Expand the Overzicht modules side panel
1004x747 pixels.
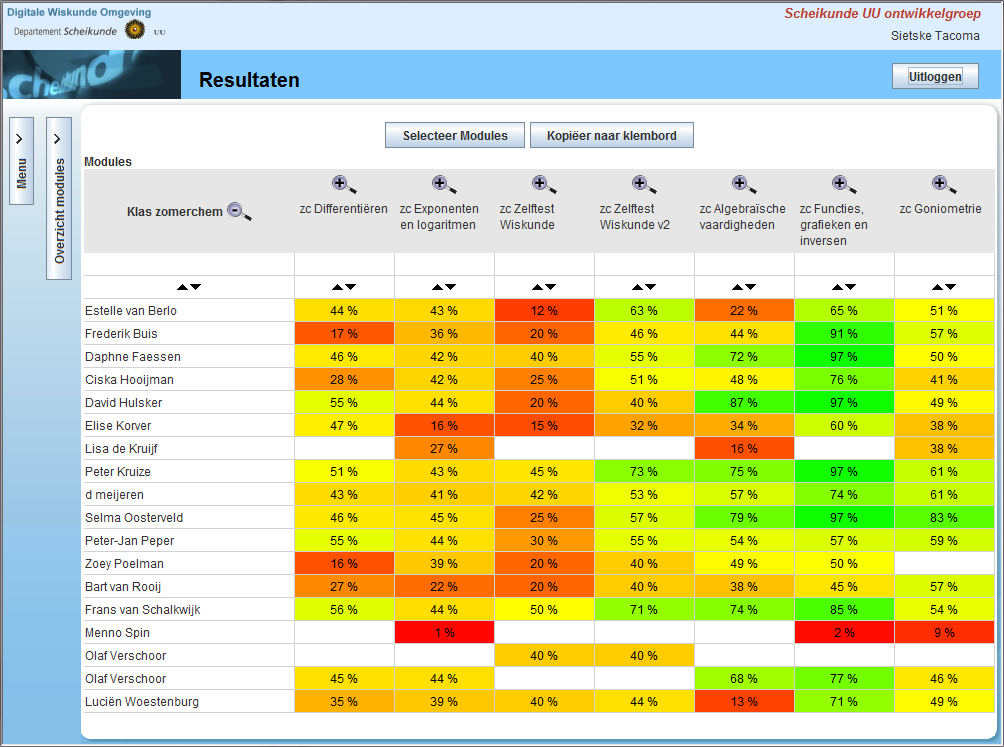click(x=59, y=197)
